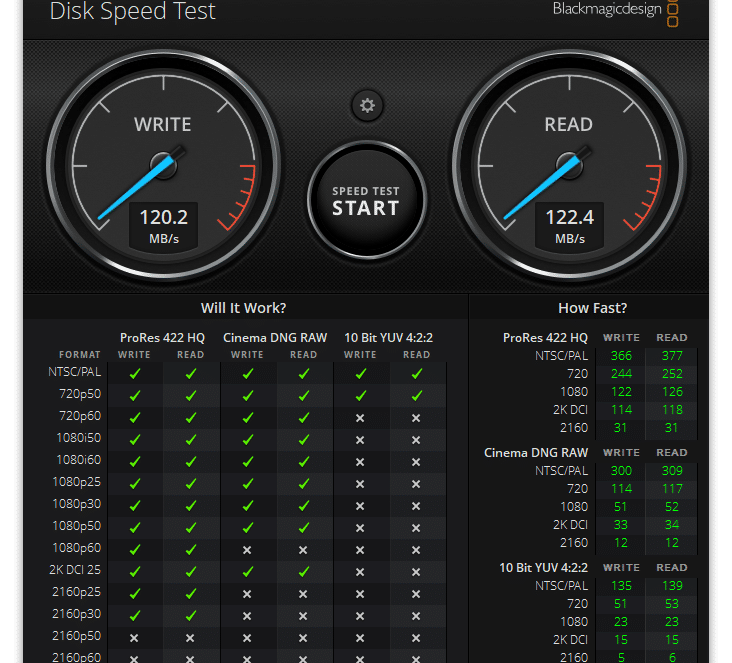This screenshot has height=663, width=732.
Task: Click 10 Bit YUV write cross for 1080p60
Action: coord(360,550)
